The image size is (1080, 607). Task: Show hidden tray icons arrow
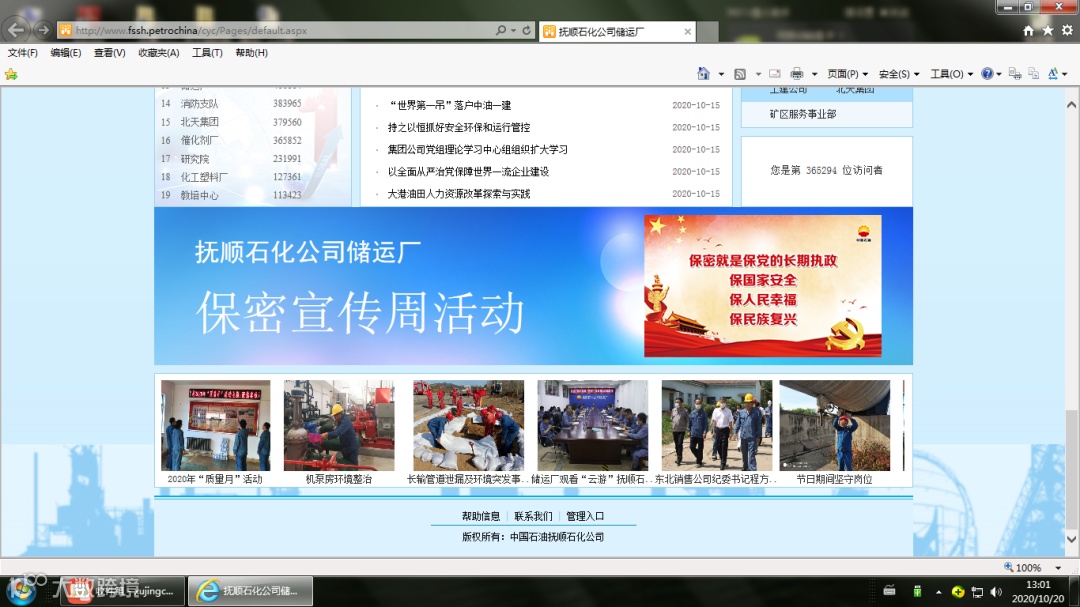click(x=938, y=592)
